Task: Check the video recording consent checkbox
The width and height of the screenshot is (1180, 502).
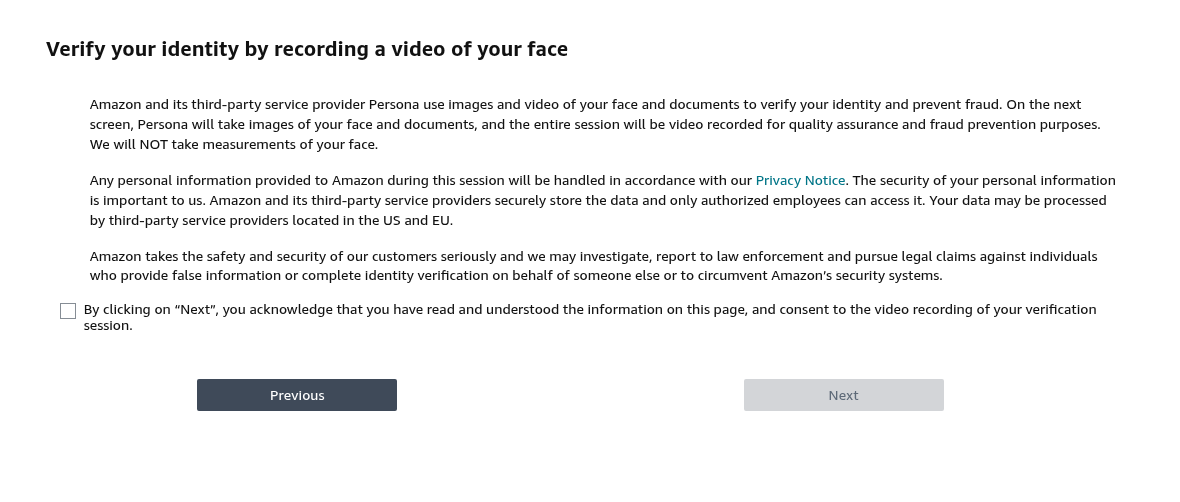Action: [x=68, y=311]
